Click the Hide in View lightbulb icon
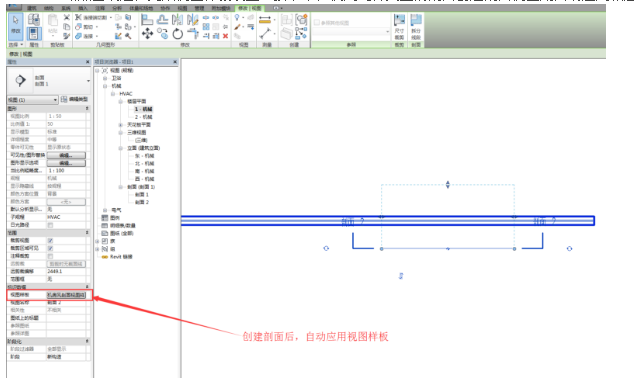Screen dimensions: 634x386 237,17
